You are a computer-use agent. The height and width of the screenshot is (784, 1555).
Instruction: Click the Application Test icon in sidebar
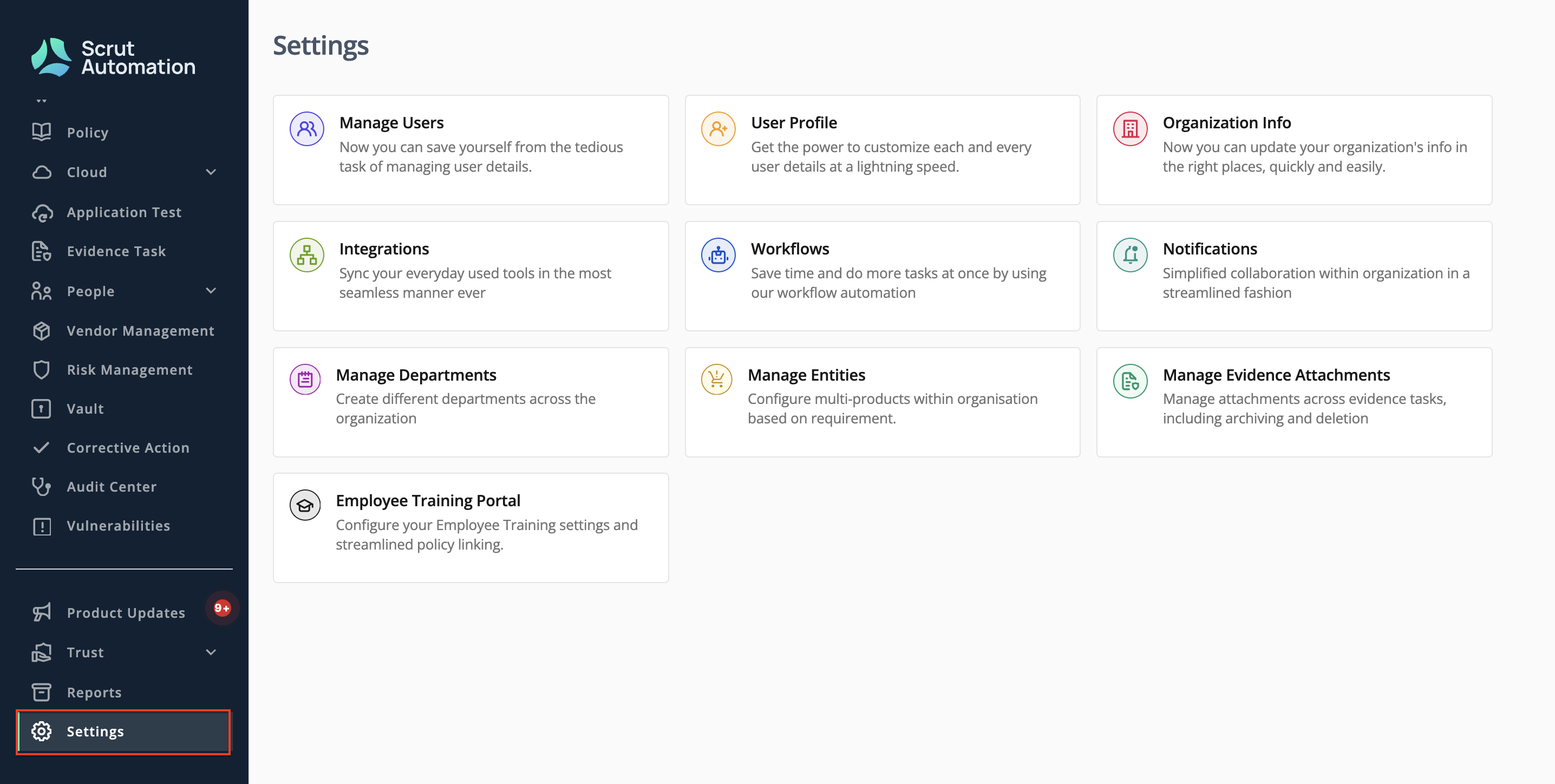coord(42,212)
